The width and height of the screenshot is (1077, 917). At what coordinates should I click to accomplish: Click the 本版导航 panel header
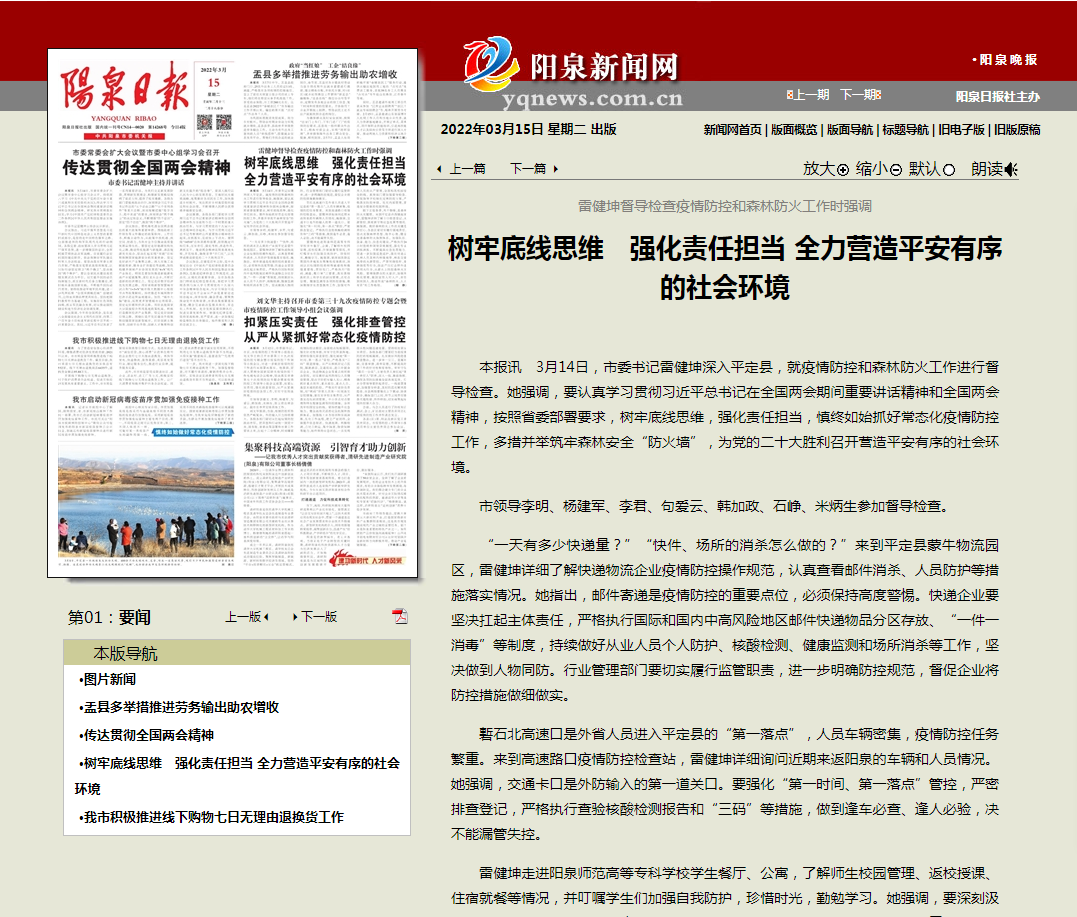coord(237,653)
